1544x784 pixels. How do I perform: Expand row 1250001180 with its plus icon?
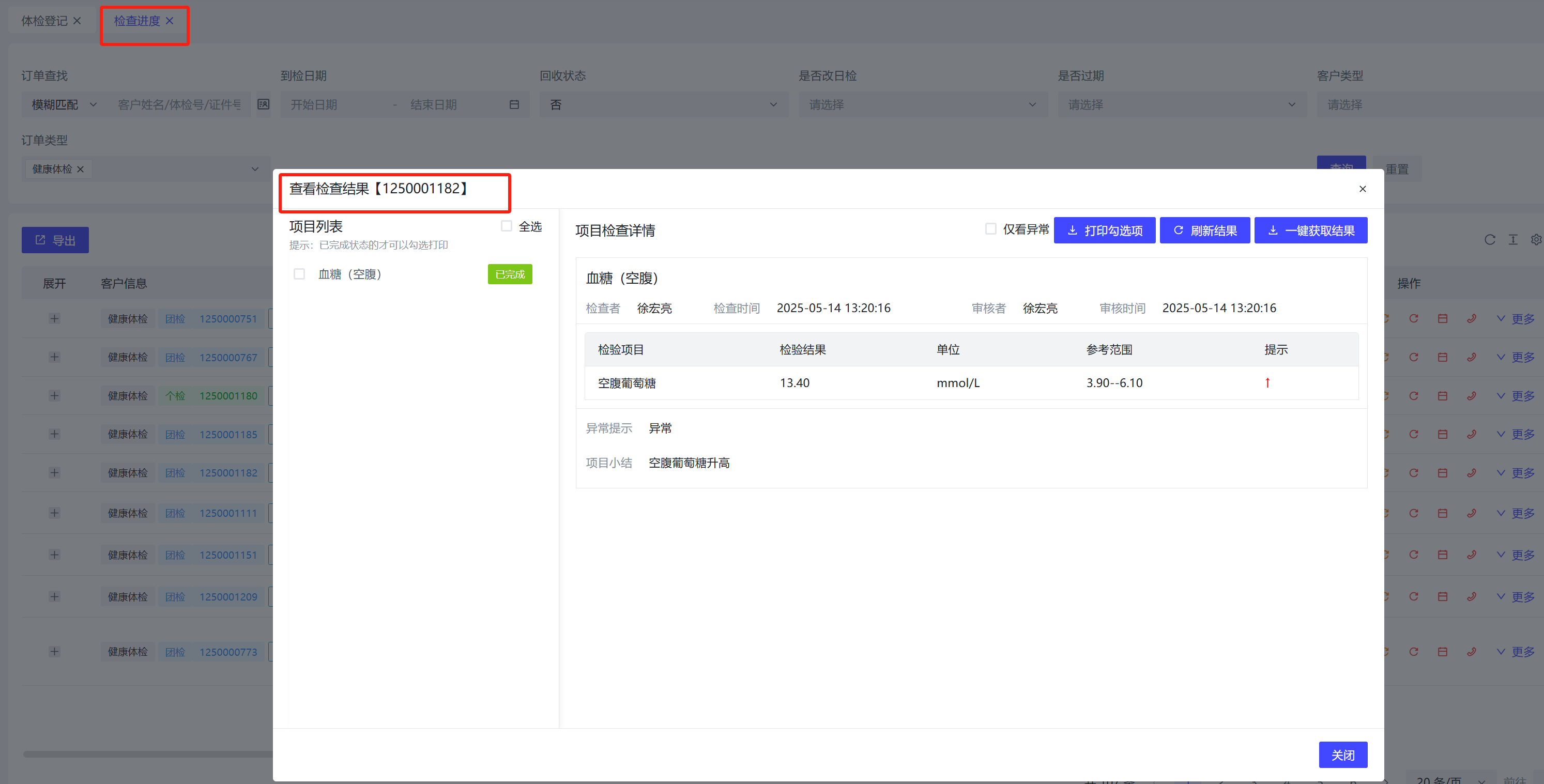55,395
